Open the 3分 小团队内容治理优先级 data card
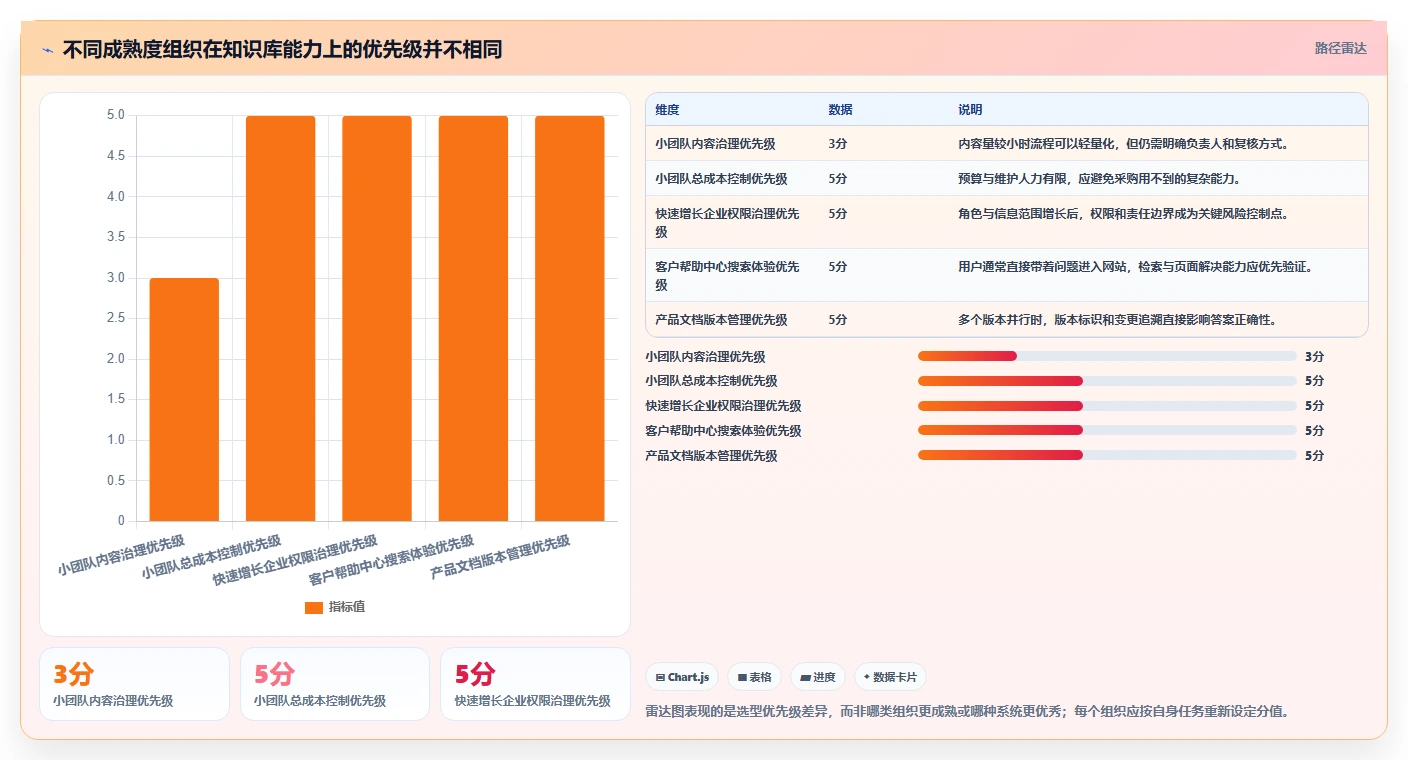Viewport: 1408px width, 760px height. tap(134, 684)
